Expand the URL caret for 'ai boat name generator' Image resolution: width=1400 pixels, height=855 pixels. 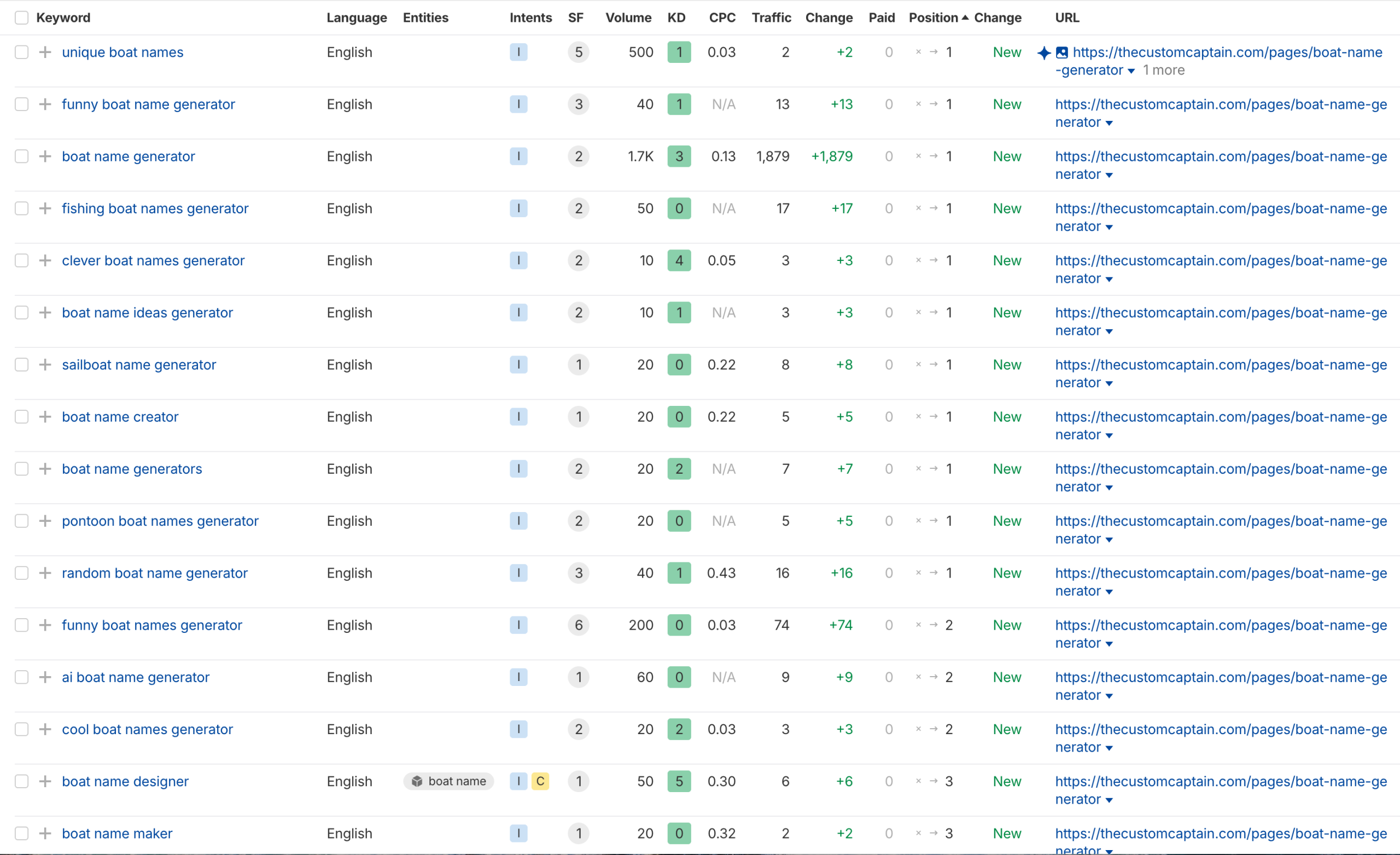coord(1109,696)
